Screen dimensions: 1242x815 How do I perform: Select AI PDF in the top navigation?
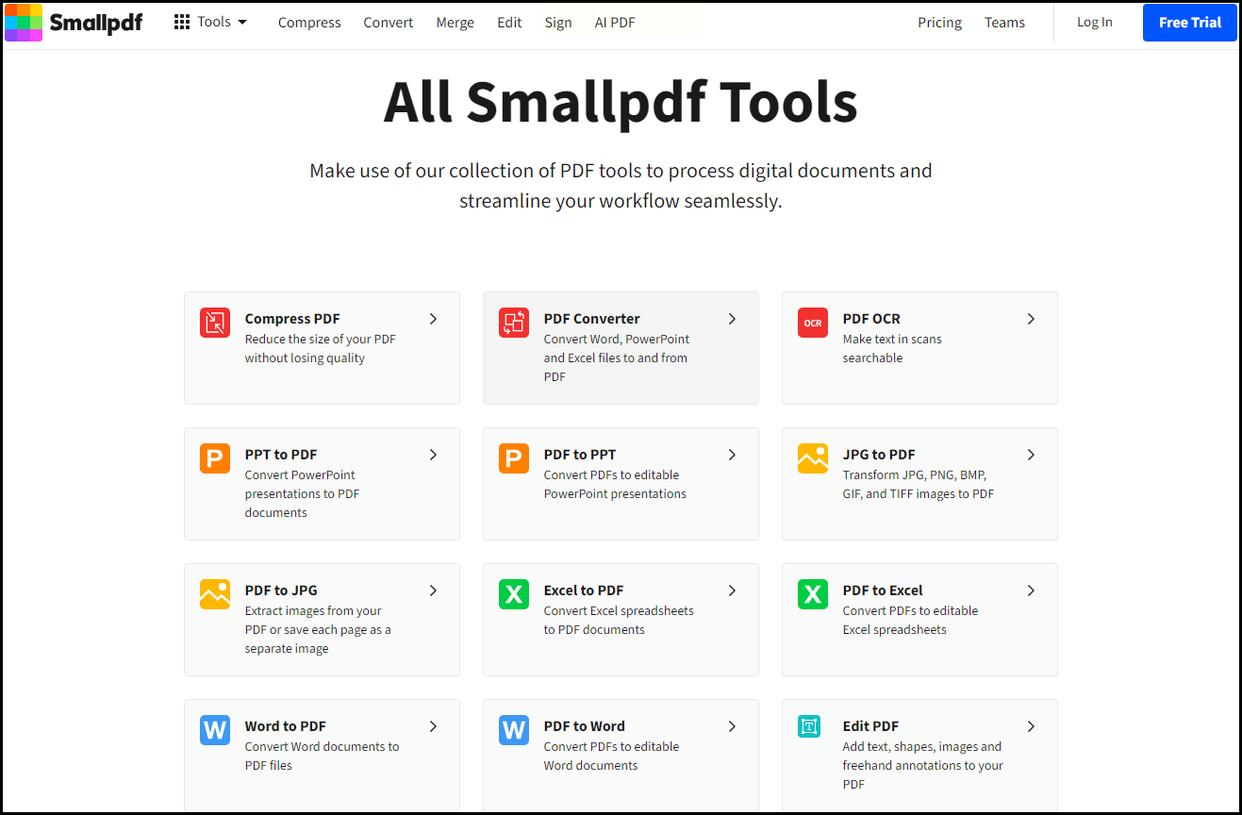point(615,22)
